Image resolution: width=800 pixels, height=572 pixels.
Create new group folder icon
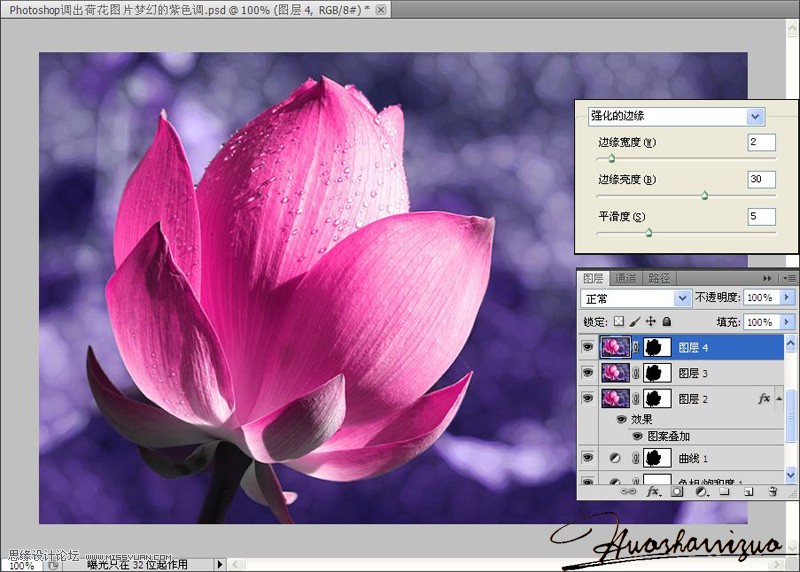(724, 491)
